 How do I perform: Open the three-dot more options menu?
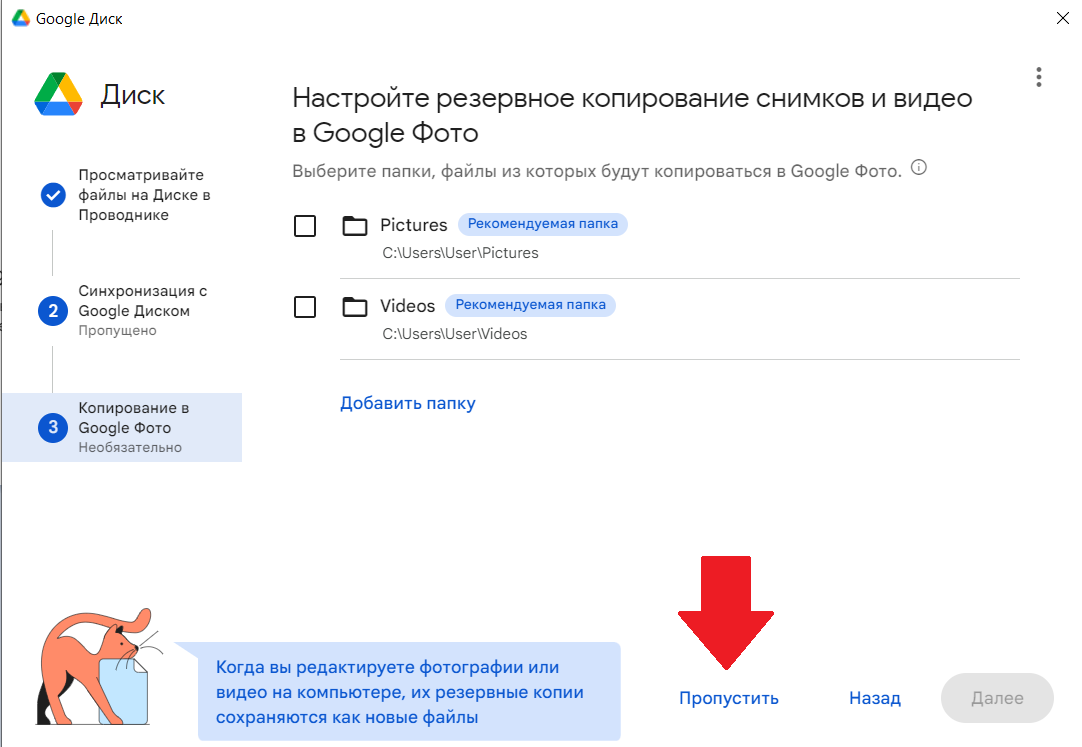(x=1039, y=77)
